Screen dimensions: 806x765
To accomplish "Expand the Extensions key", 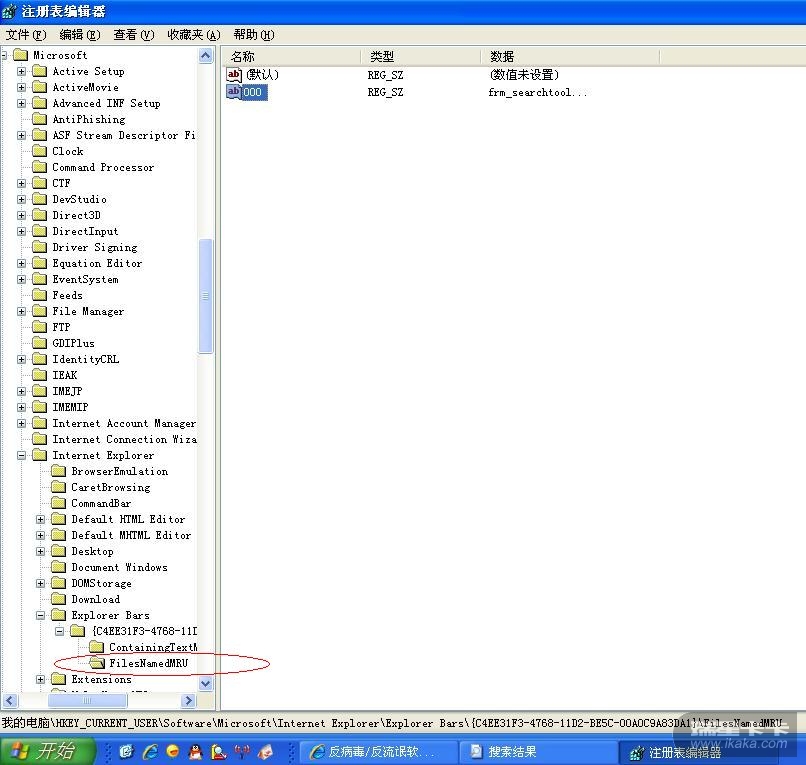I will [40, 680].
